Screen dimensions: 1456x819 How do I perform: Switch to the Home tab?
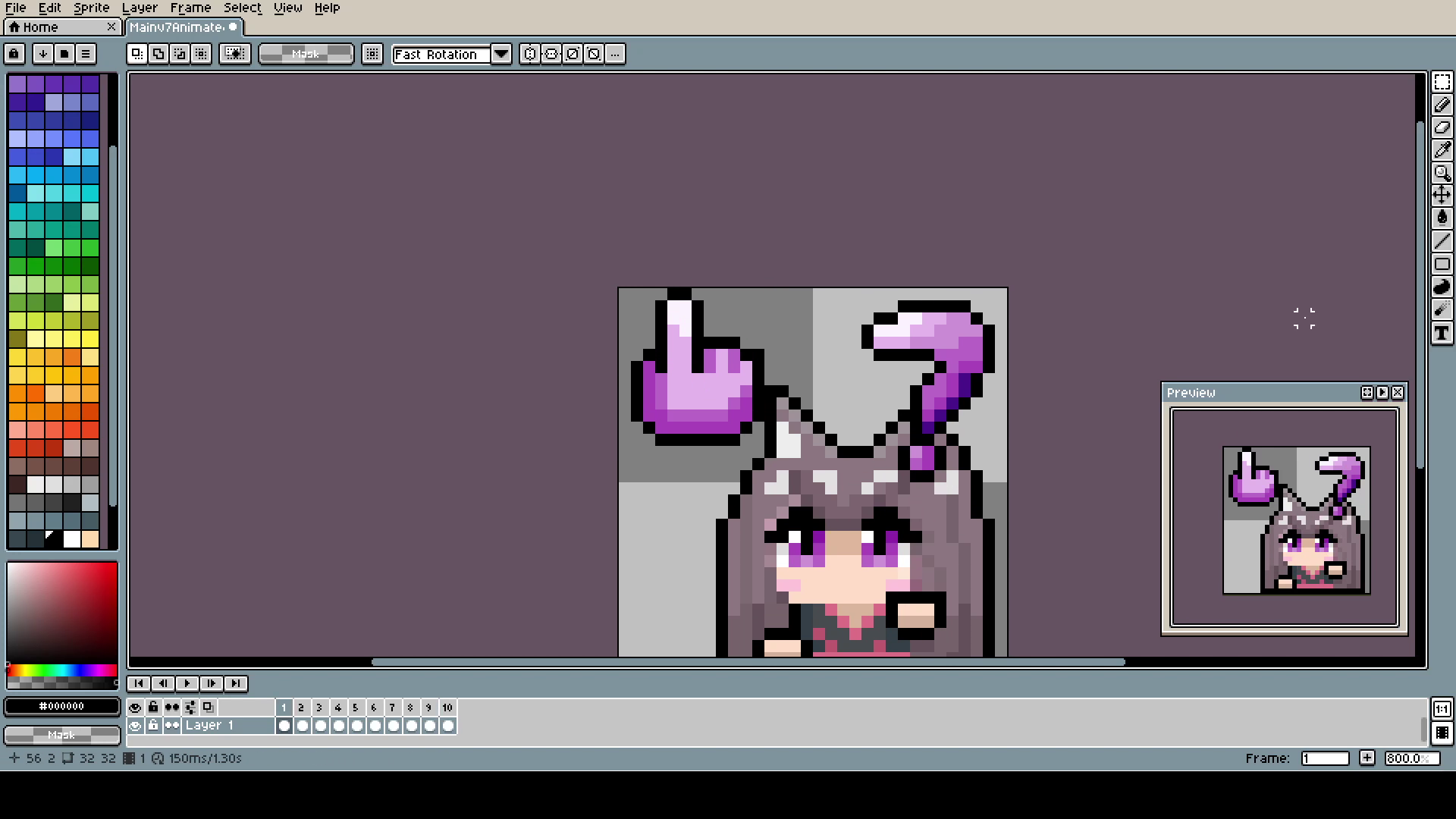coord(41,27)
